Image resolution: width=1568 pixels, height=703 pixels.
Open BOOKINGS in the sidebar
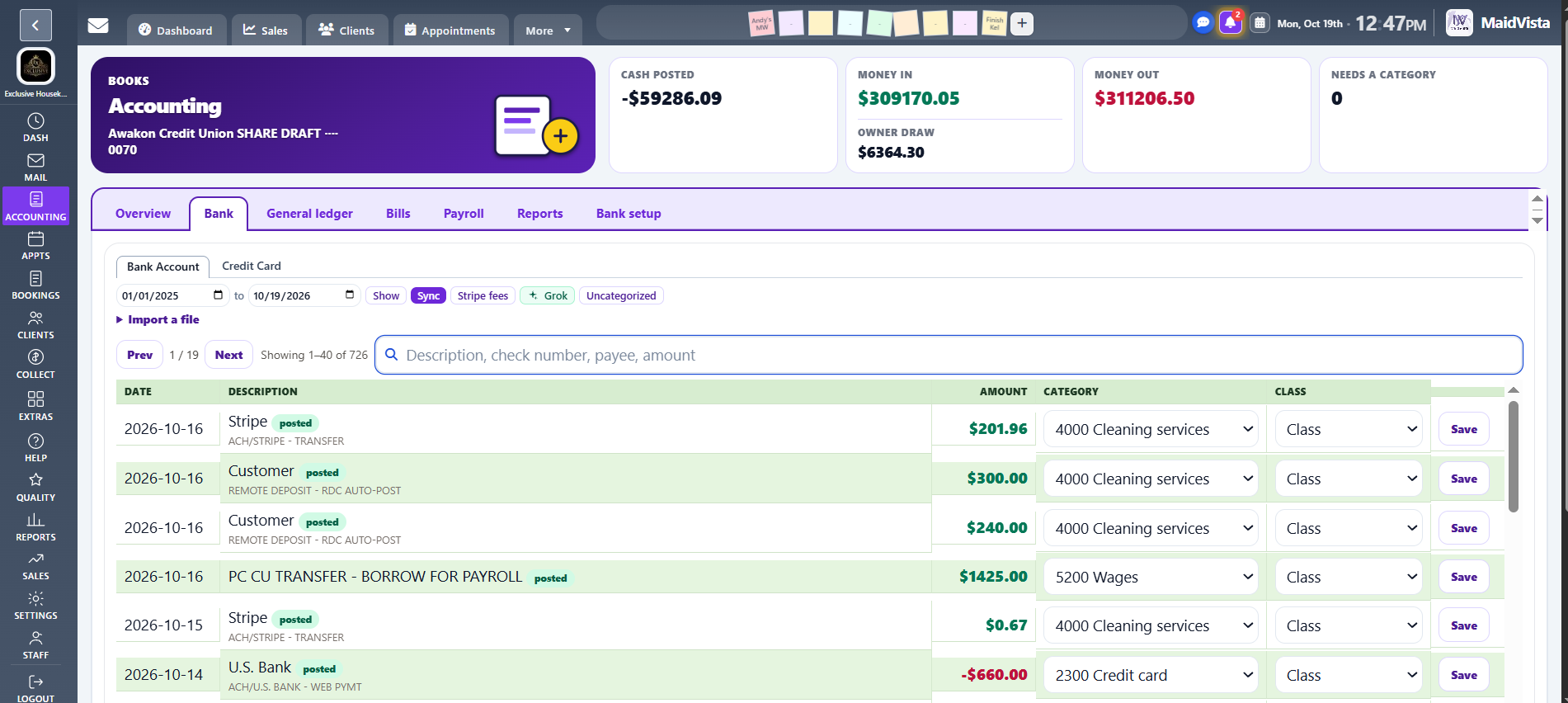point(35,285)
